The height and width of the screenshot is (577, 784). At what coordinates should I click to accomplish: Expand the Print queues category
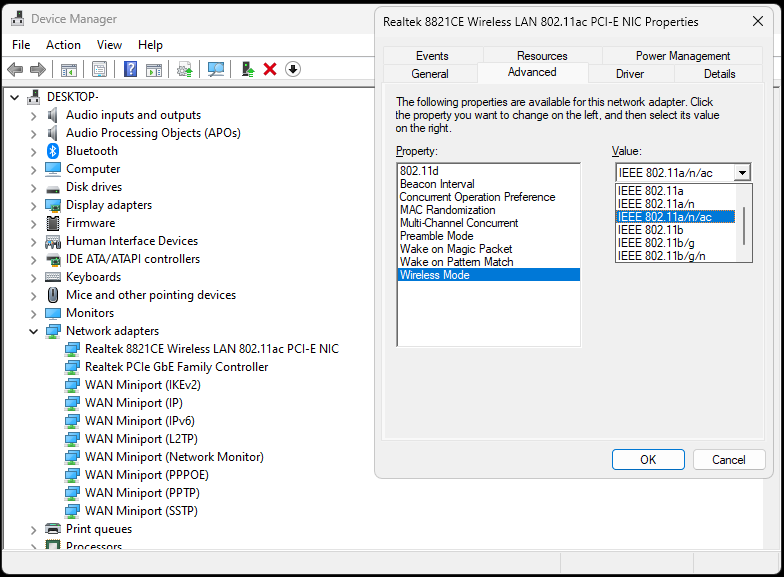[x=34, y=530]
